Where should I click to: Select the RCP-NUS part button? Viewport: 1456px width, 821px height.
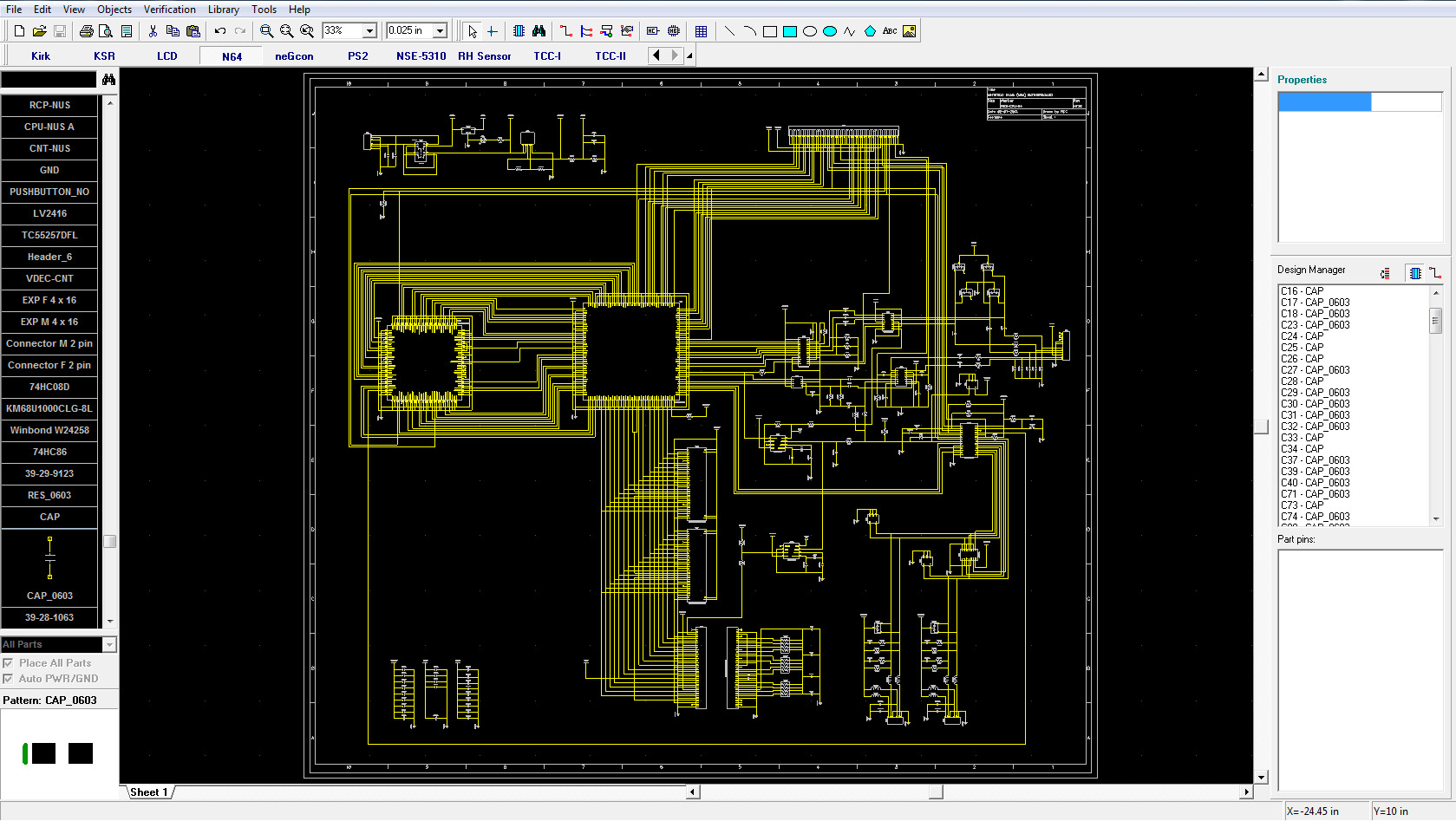[49, 105]
